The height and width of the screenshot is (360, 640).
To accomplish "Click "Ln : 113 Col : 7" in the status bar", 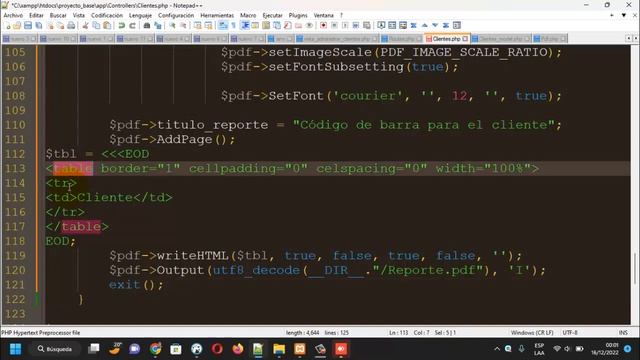I will [409, 333].
